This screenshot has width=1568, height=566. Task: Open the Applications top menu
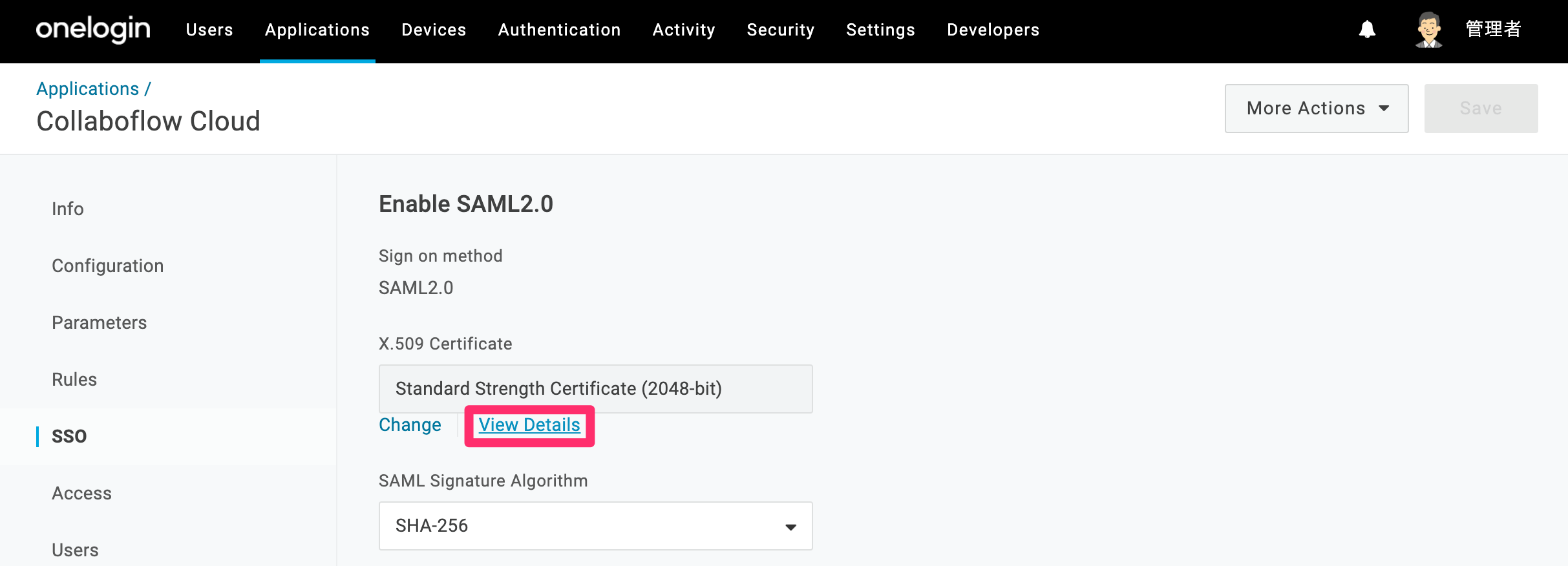[x=317, y=30]
